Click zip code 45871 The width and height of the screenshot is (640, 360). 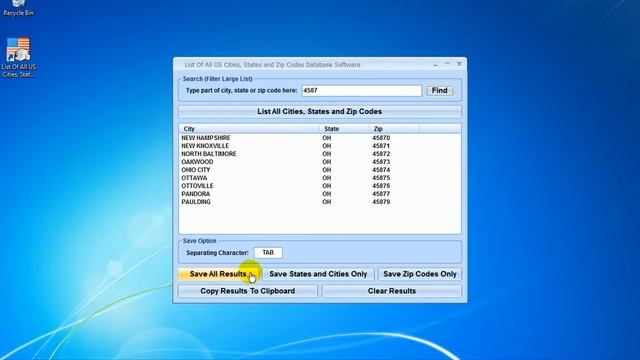click(381, 146)
